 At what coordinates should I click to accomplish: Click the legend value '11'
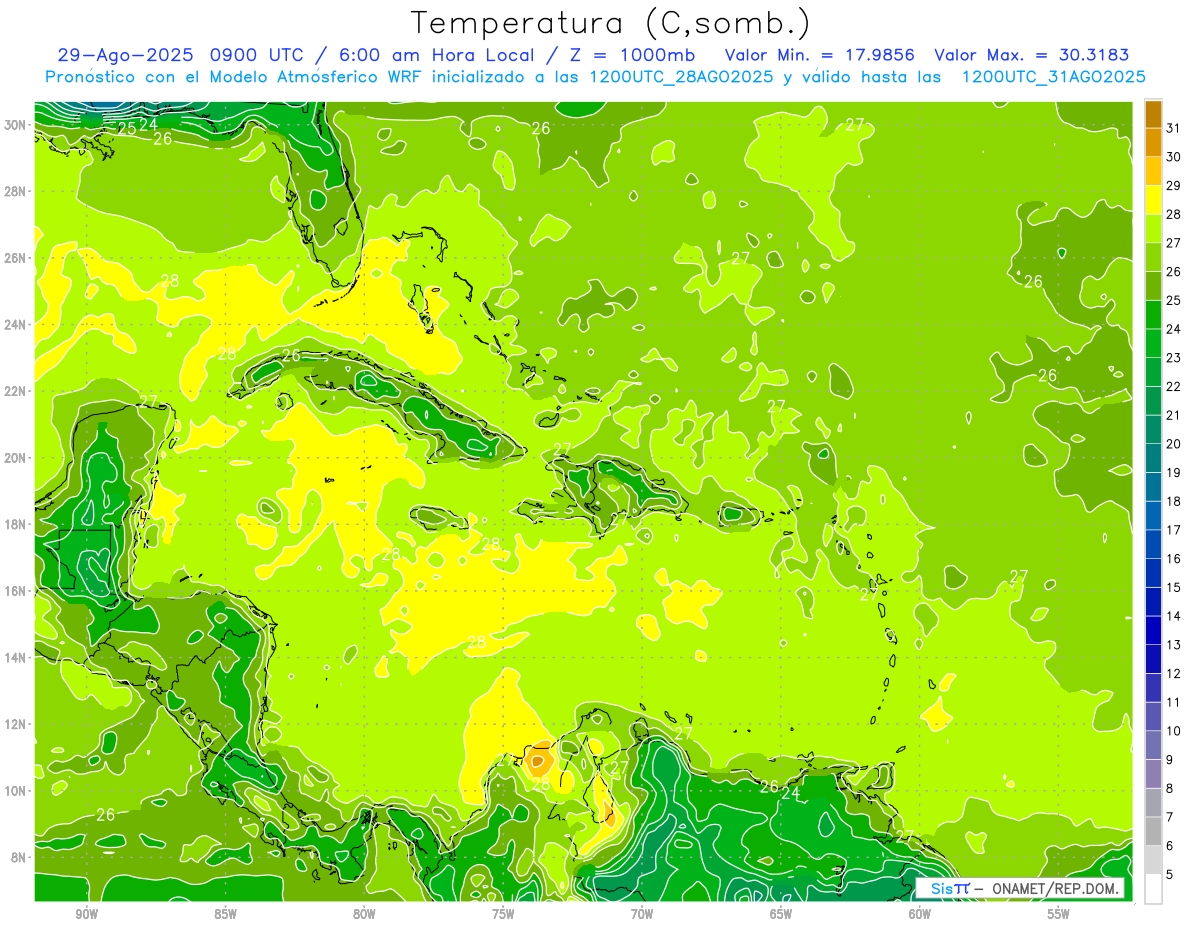pyautogui.click(x=1174, y=702)
